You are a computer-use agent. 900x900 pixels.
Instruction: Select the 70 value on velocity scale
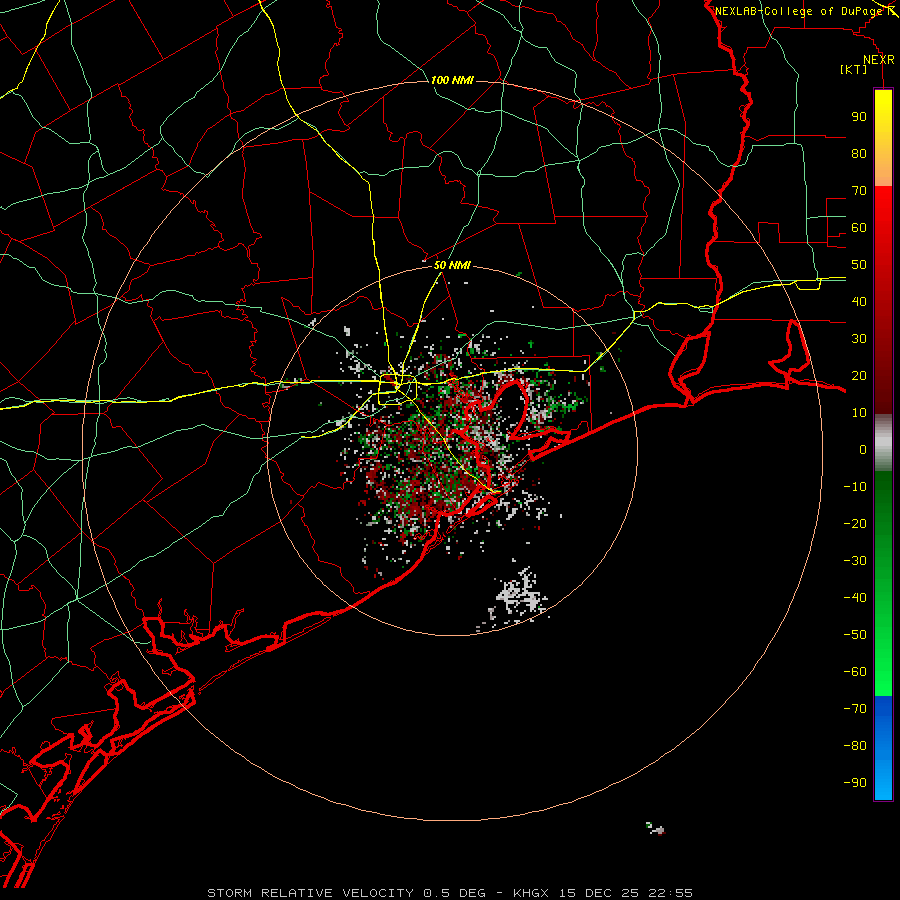[859, 191]
